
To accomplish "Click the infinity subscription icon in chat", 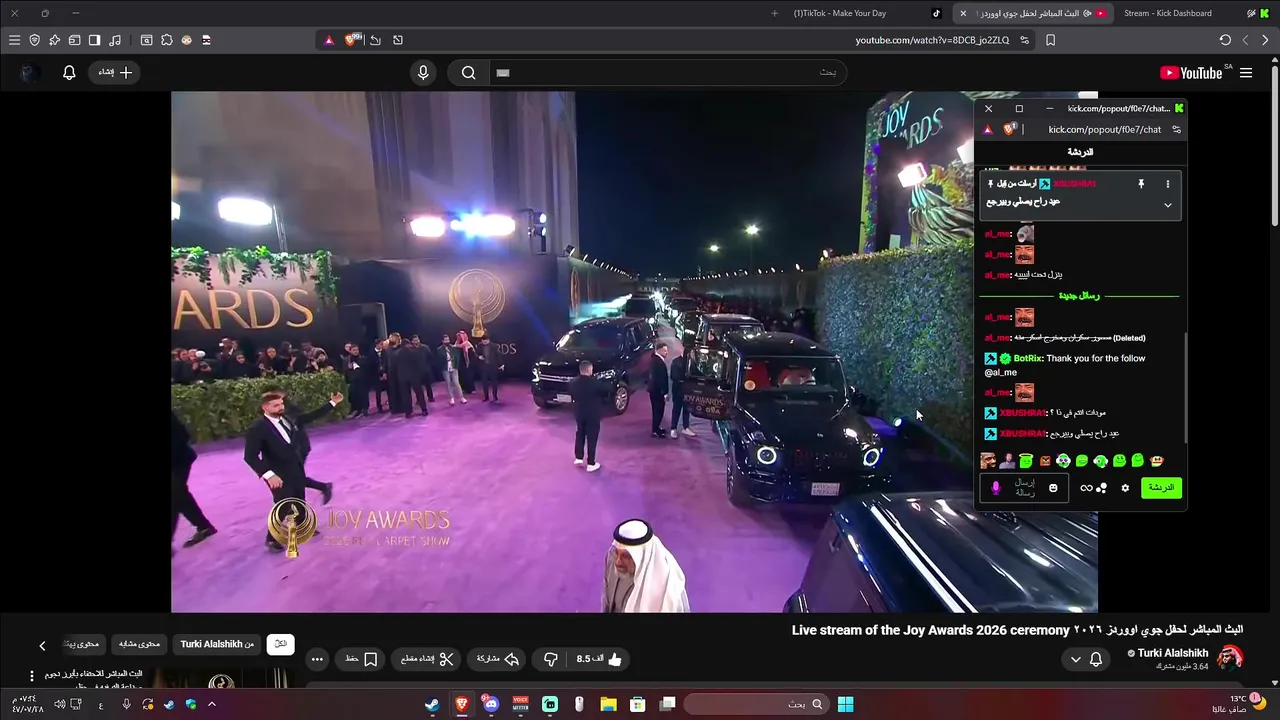I will [x=1086, y=488].
